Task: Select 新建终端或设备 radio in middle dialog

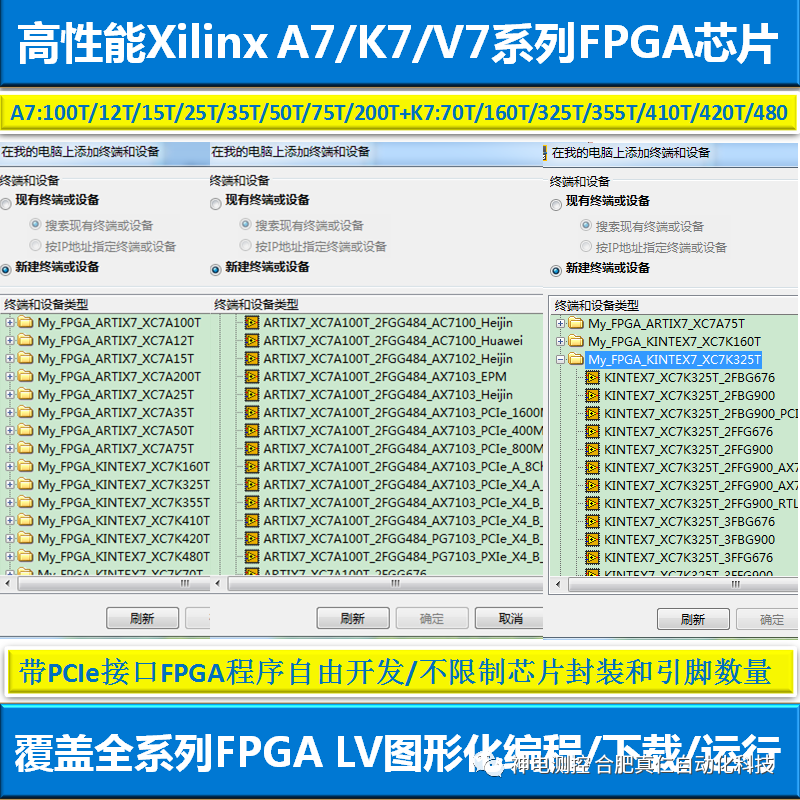Action: pyautogui.click(x=216, y=270)
